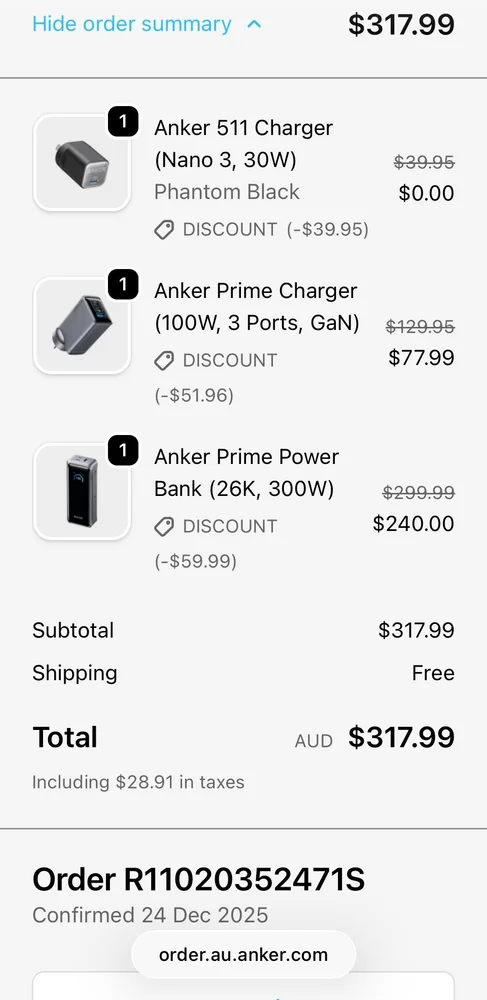Select Anker 511 Charger product name

pyautogui.click(x=244, y=143)
